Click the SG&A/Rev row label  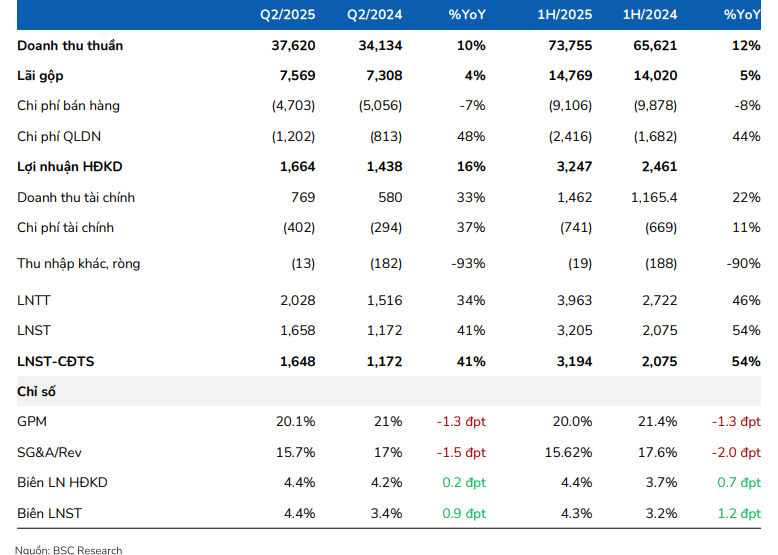(x=51, y=453)
